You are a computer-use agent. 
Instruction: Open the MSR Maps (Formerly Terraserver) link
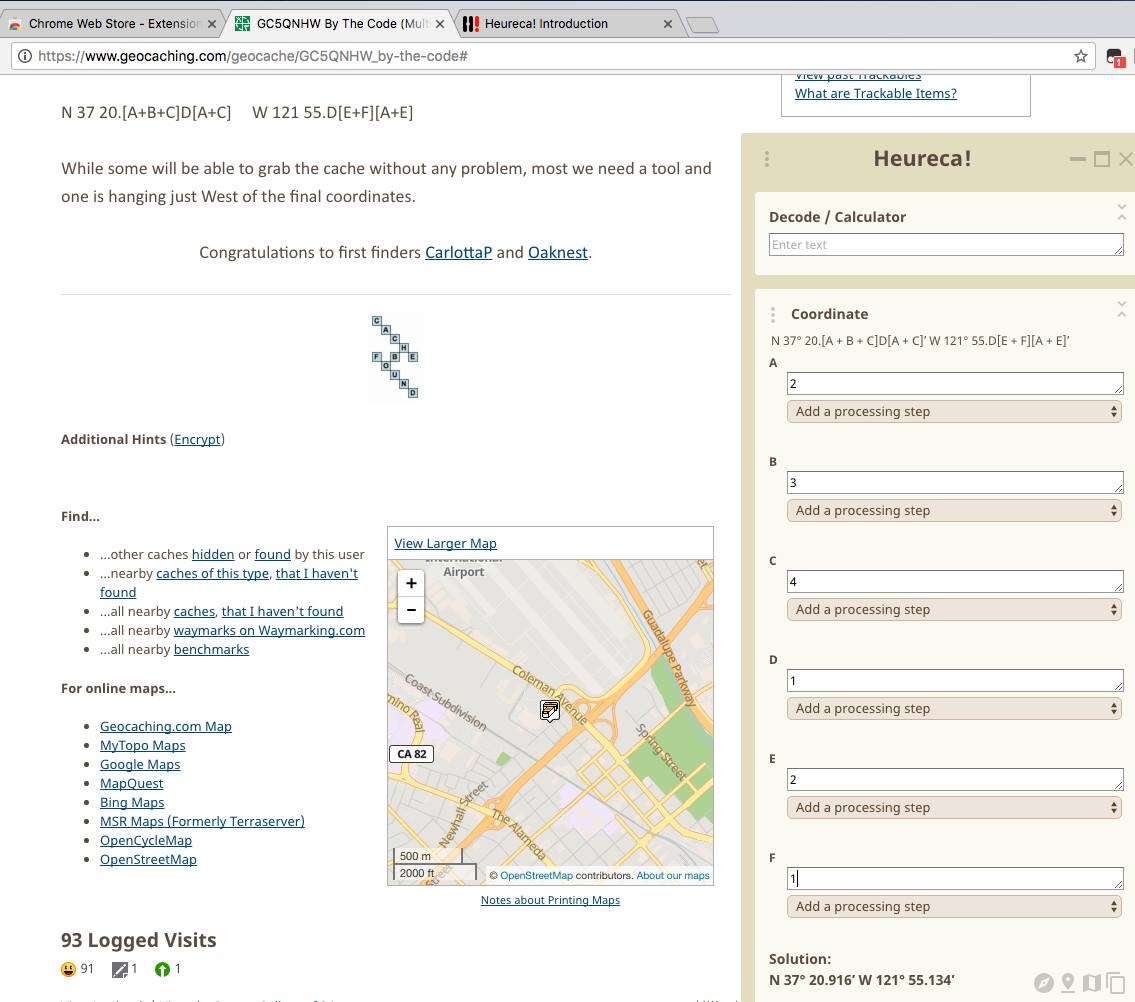[x=202, y=822]
